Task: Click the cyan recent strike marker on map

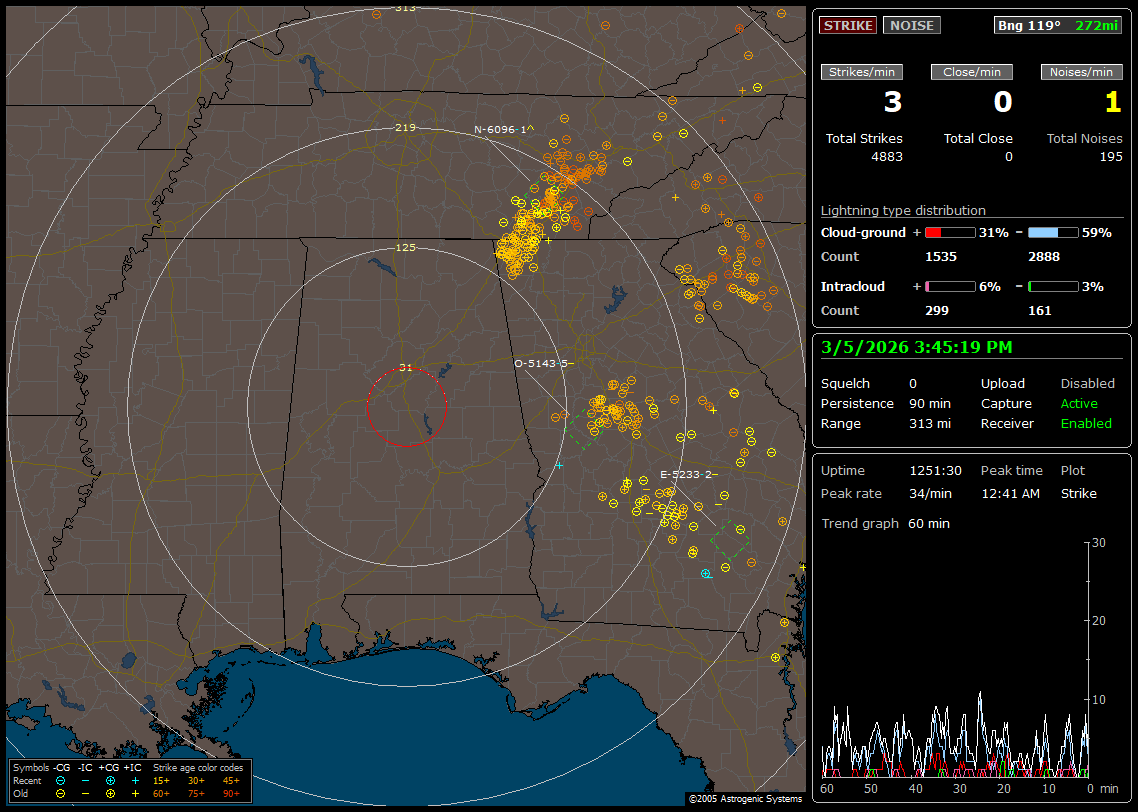Action: [x=705, y=573]
